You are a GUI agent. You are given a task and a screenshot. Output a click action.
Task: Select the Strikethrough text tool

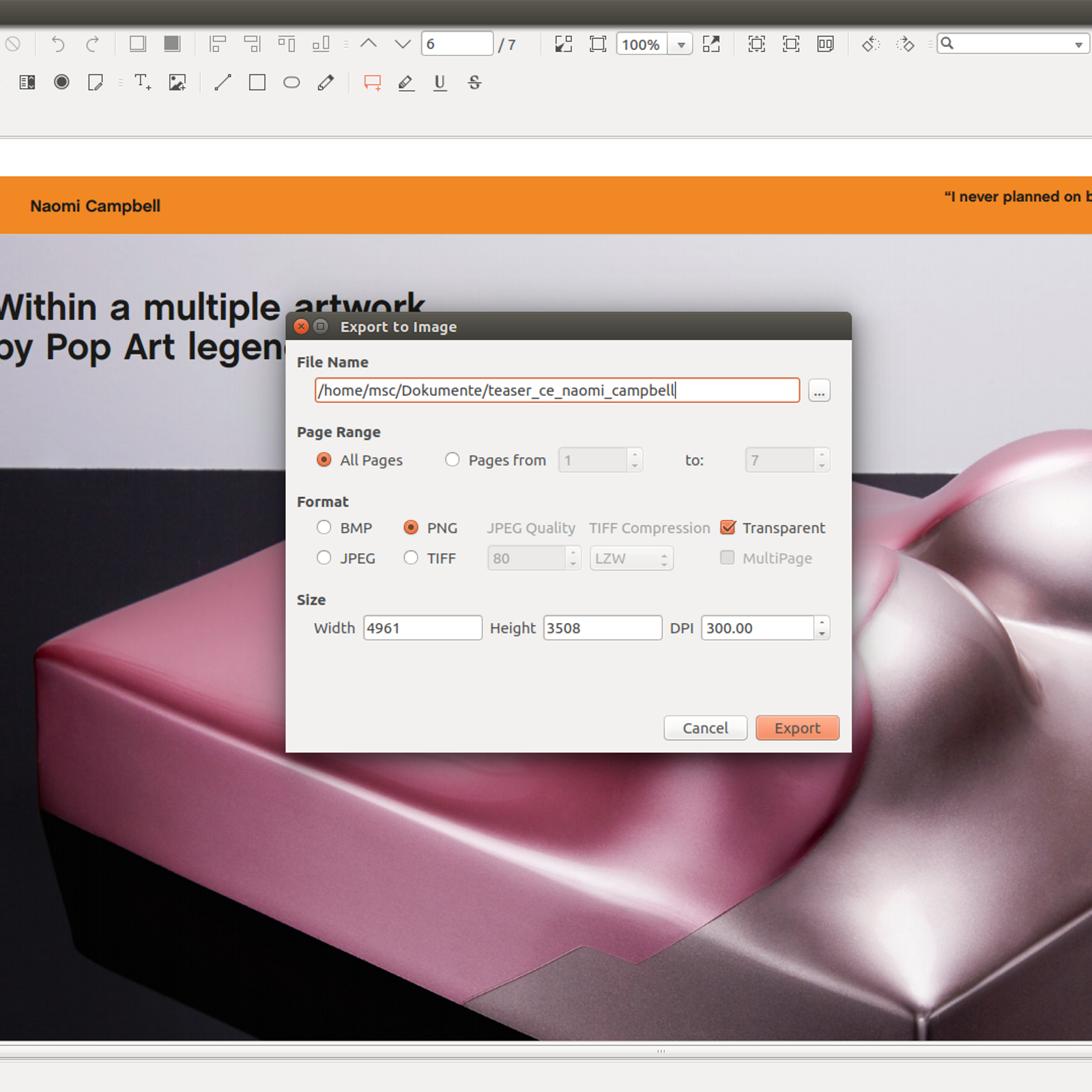(475, 83)
